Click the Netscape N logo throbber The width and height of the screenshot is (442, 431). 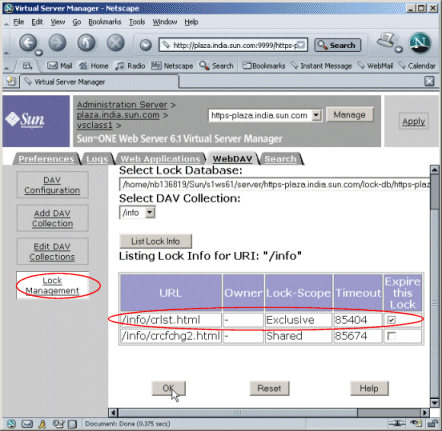tap(420, 43)
